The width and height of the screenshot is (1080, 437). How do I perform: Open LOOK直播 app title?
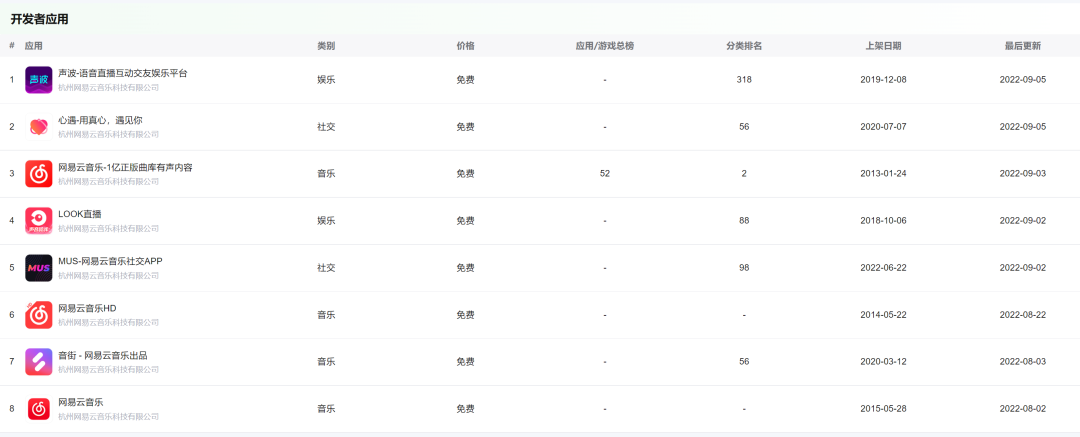(x=80, y=214)
